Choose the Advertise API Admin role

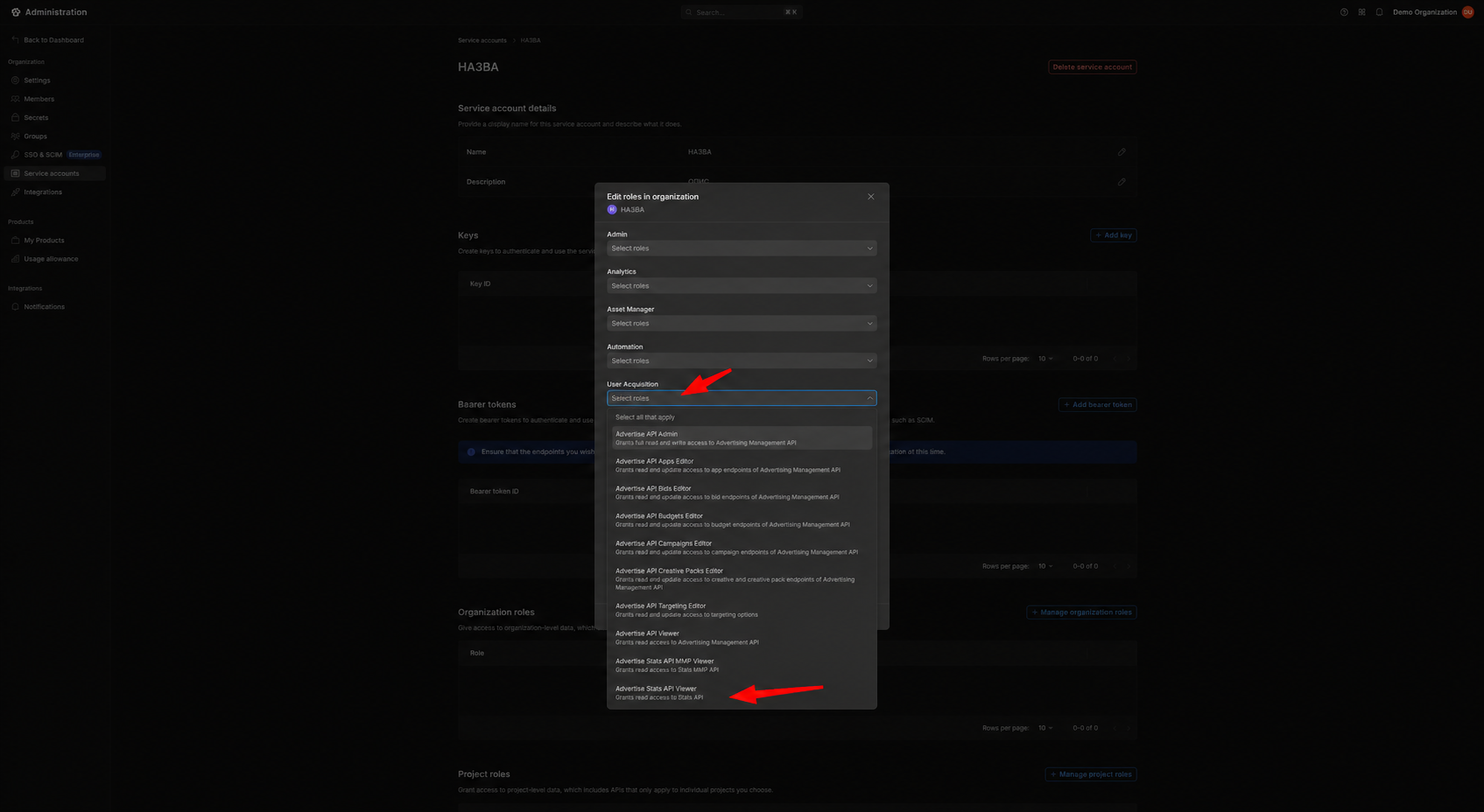[742, 438]
